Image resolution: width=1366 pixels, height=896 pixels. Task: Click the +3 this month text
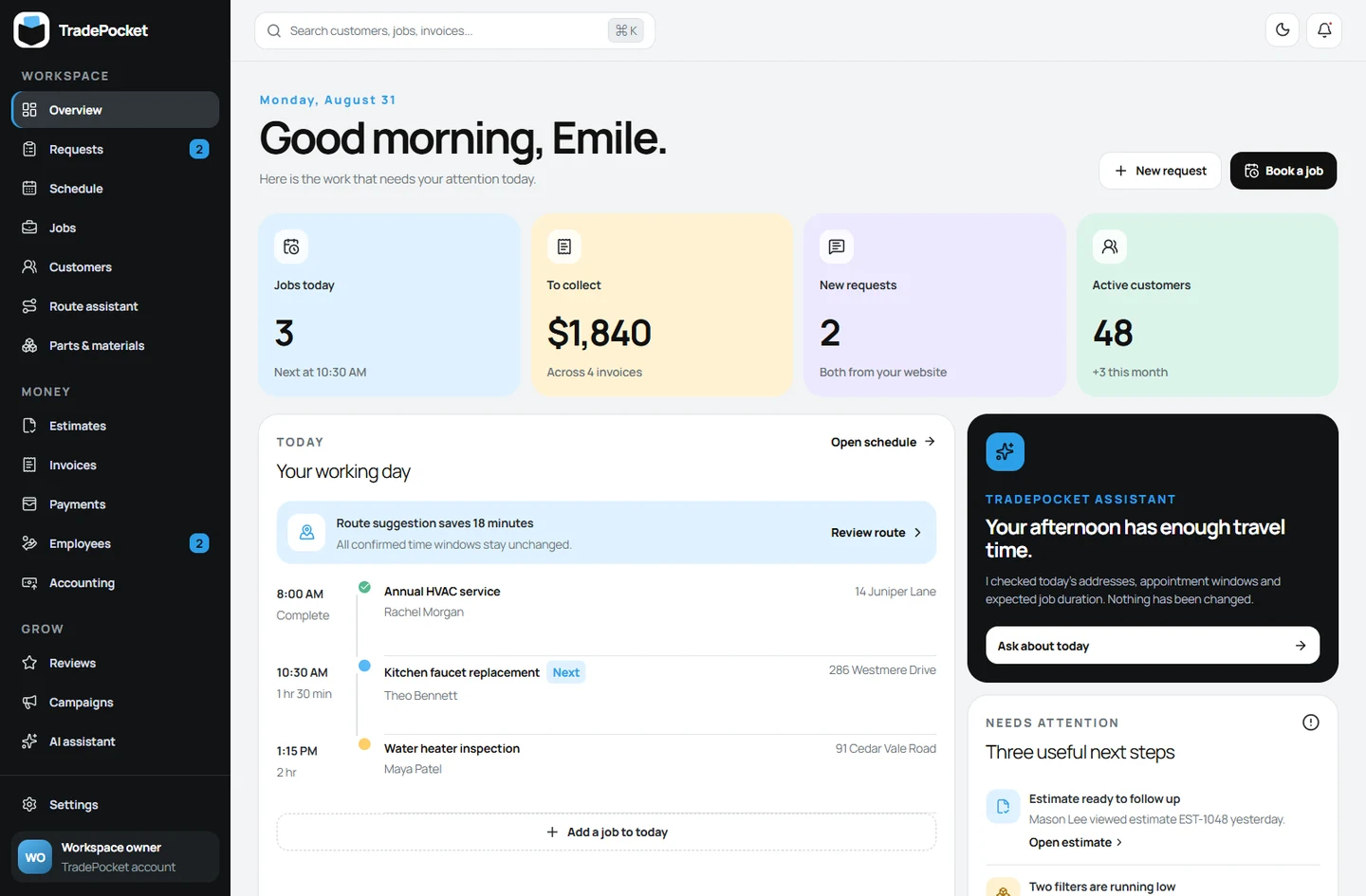click(1130, 373)
